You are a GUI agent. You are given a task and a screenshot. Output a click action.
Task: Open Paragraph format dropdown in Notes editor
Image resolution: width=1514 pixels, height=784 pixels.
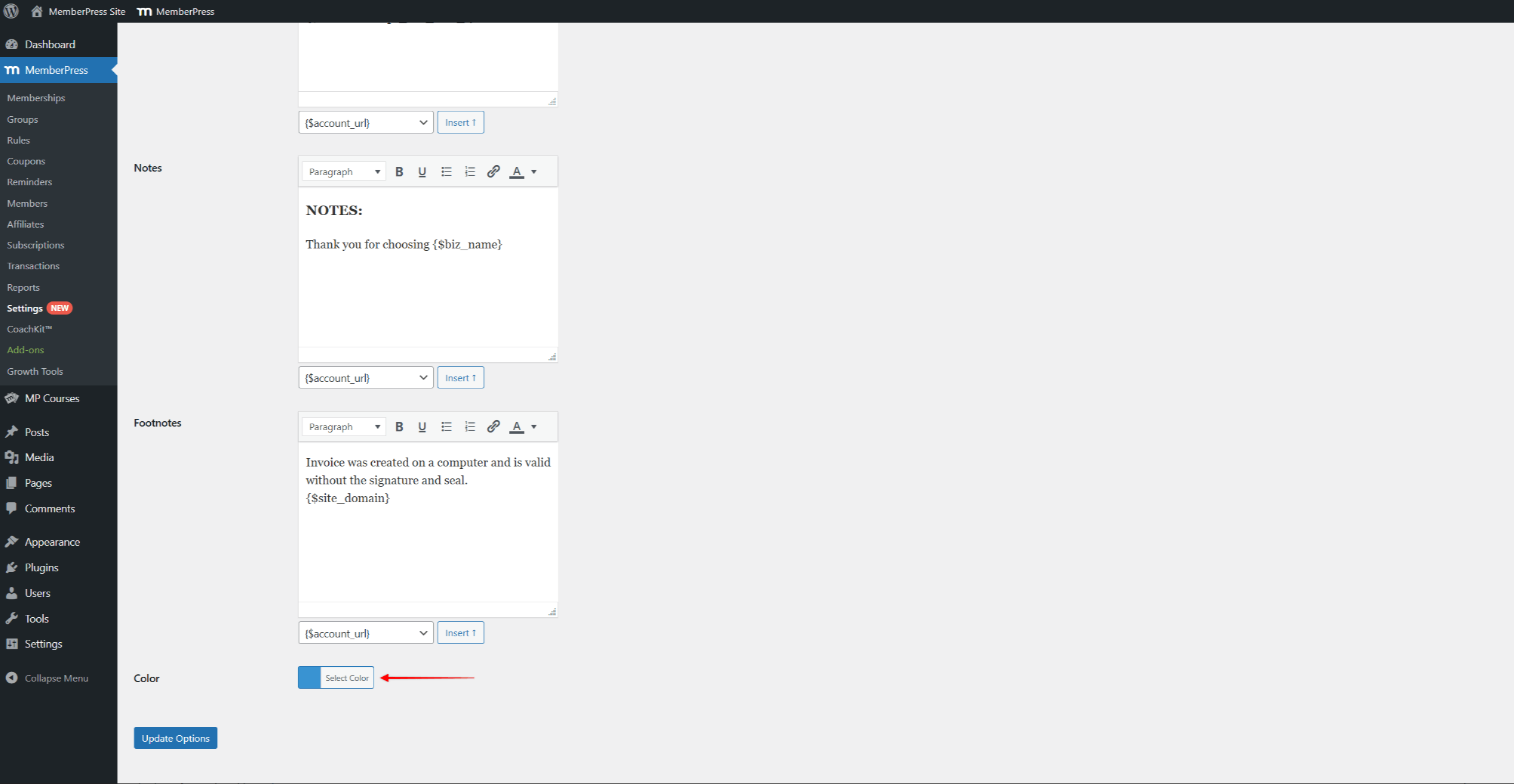(x=344, y=172)
